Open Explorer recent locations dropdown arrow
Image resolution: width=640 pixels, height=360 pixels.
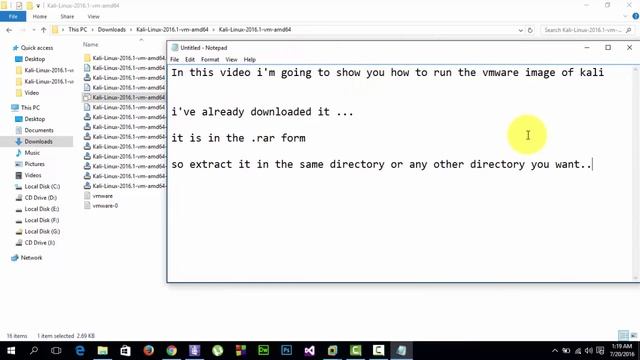coord(33,30)
